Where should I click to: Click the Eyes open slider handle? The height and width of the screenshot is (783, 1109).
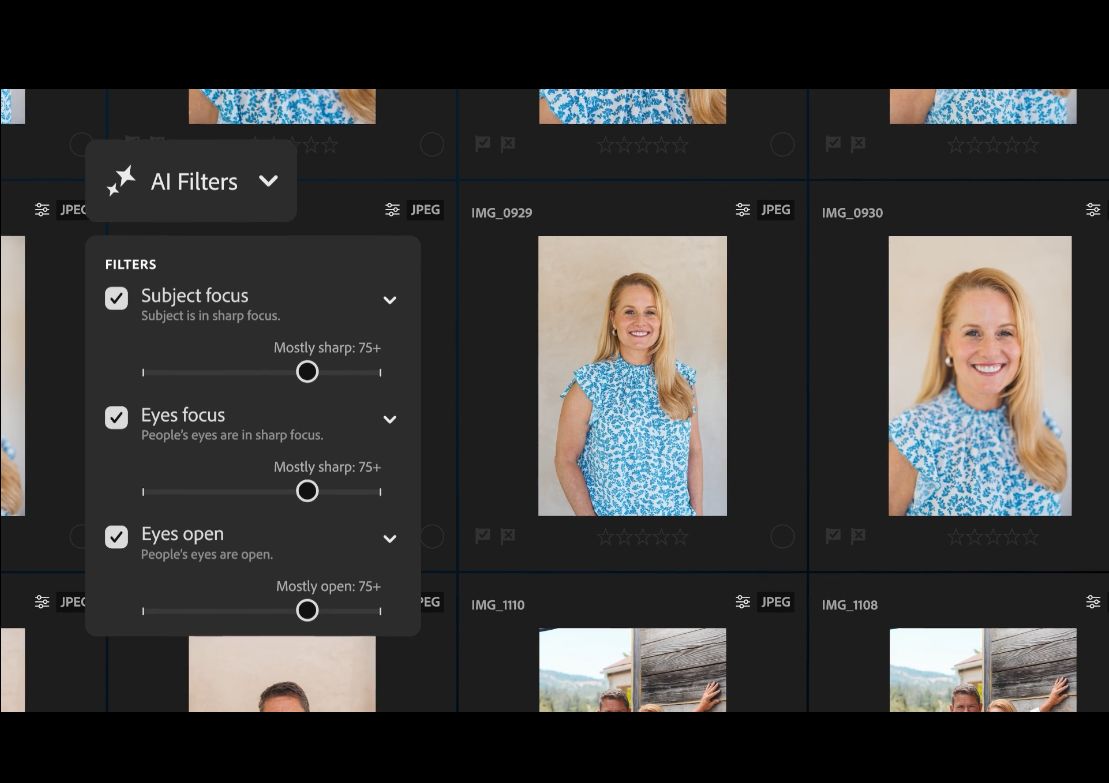point(307,610)
